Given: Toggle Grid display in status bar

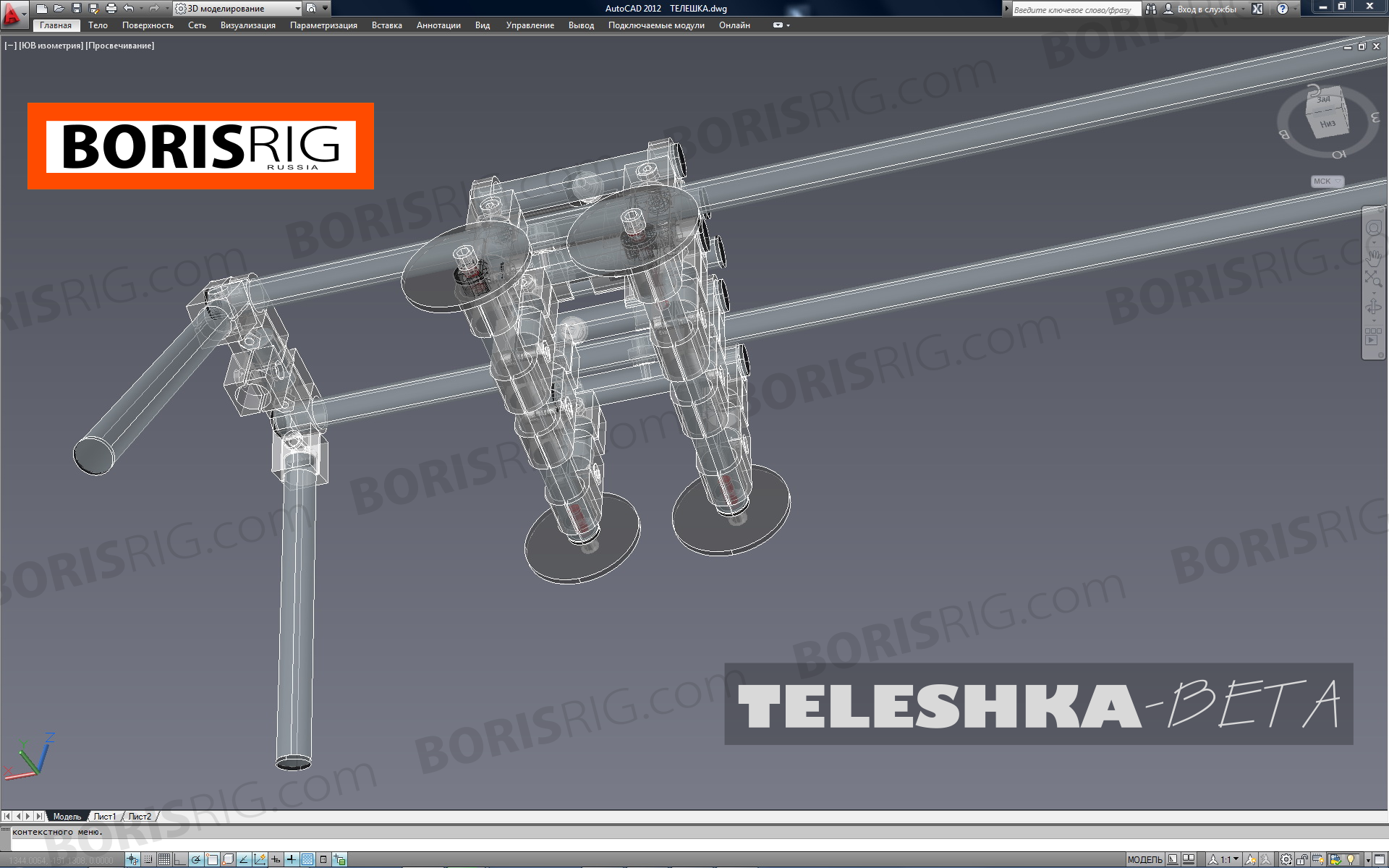Looking at the screenshot, I should (x=164, y=859).
